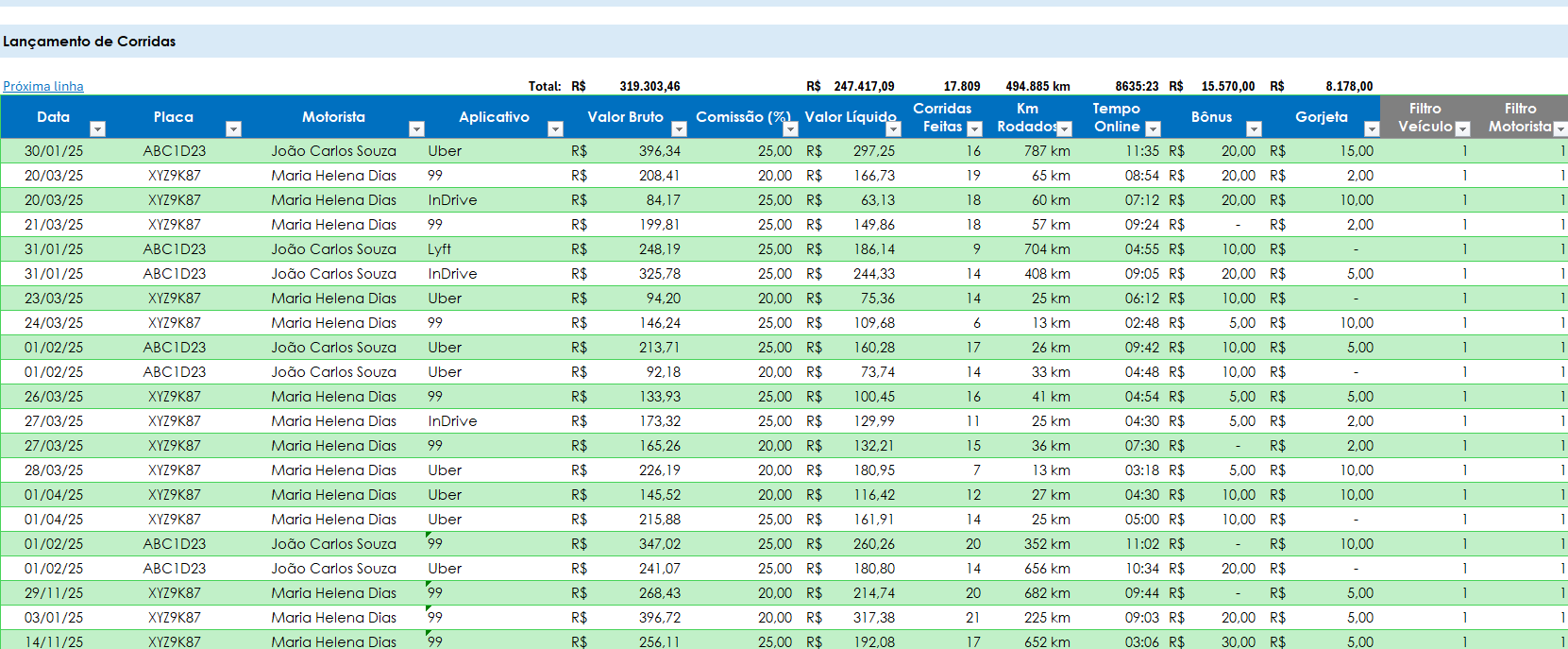Select gross value cell 215,88
The image size is (1568, 649).
point(659,520)
